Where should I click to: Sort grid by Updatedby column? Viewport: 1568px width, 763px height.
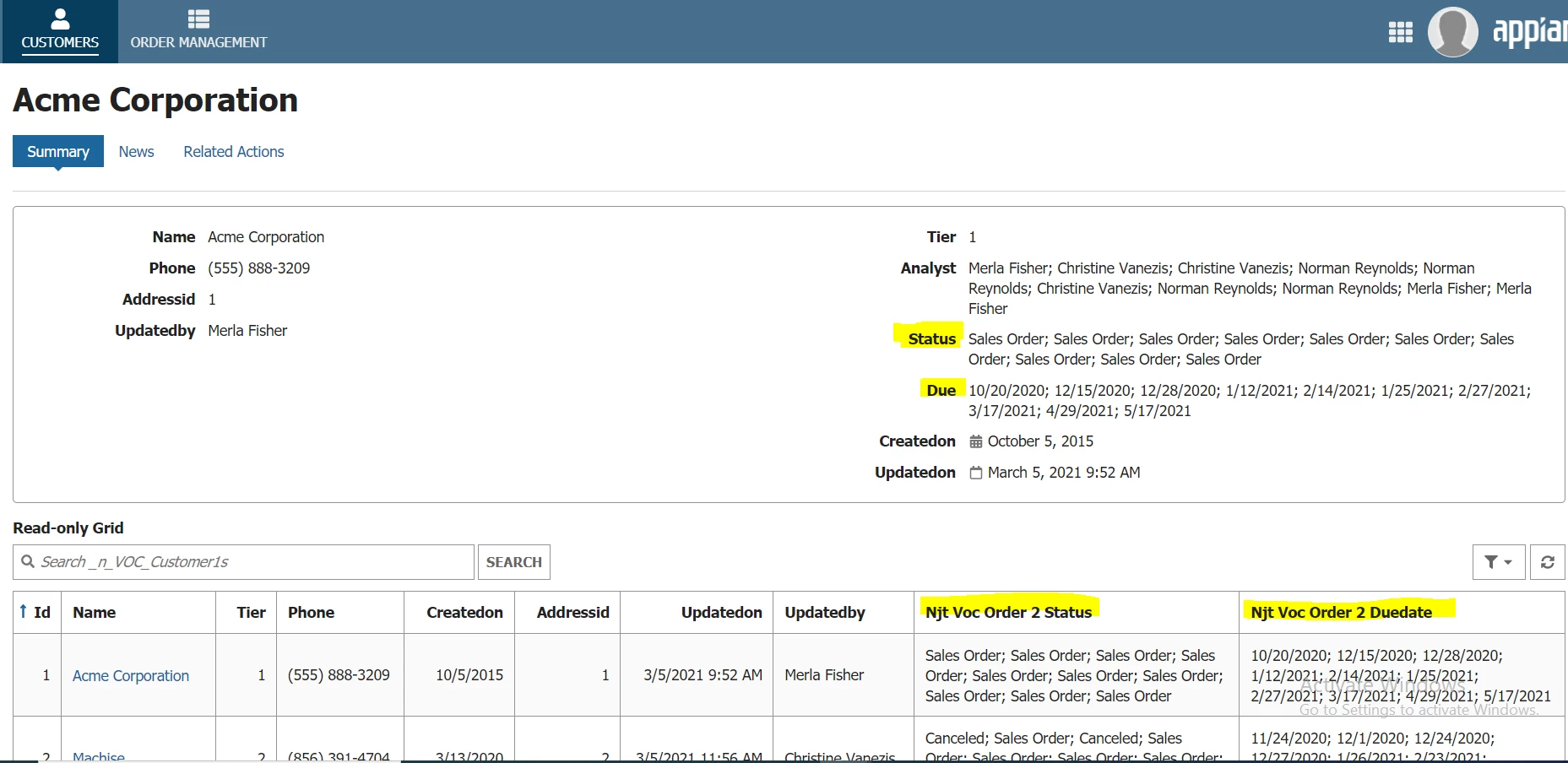825,612
